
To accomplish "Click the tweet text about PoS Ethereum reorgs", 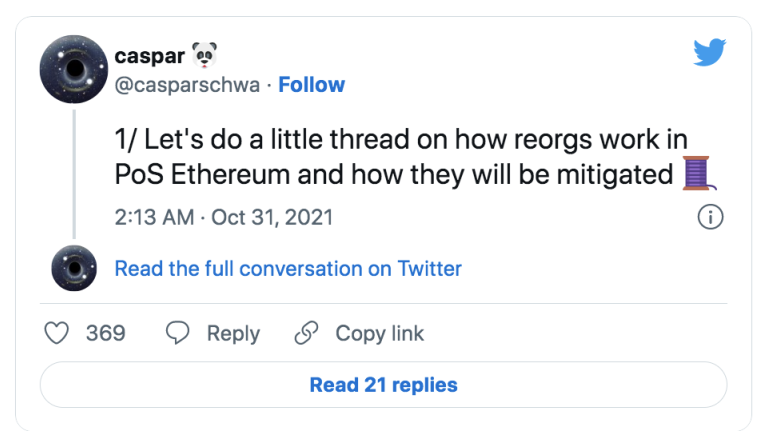I will coord(401,157).
